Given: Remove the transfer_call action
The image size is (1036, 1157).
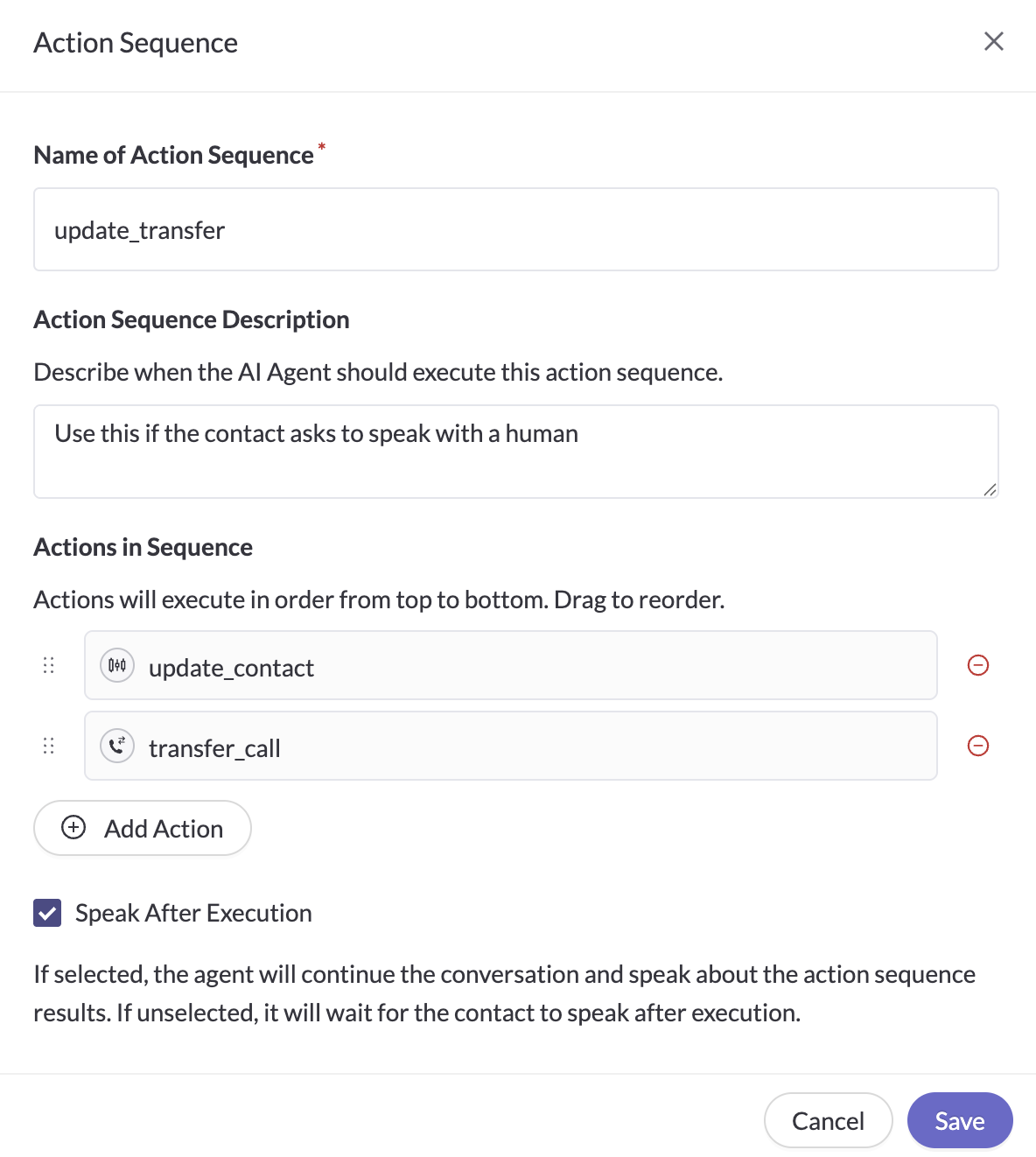Looking at the screenshot, I should pyautogui.click(x=977, y=746).
